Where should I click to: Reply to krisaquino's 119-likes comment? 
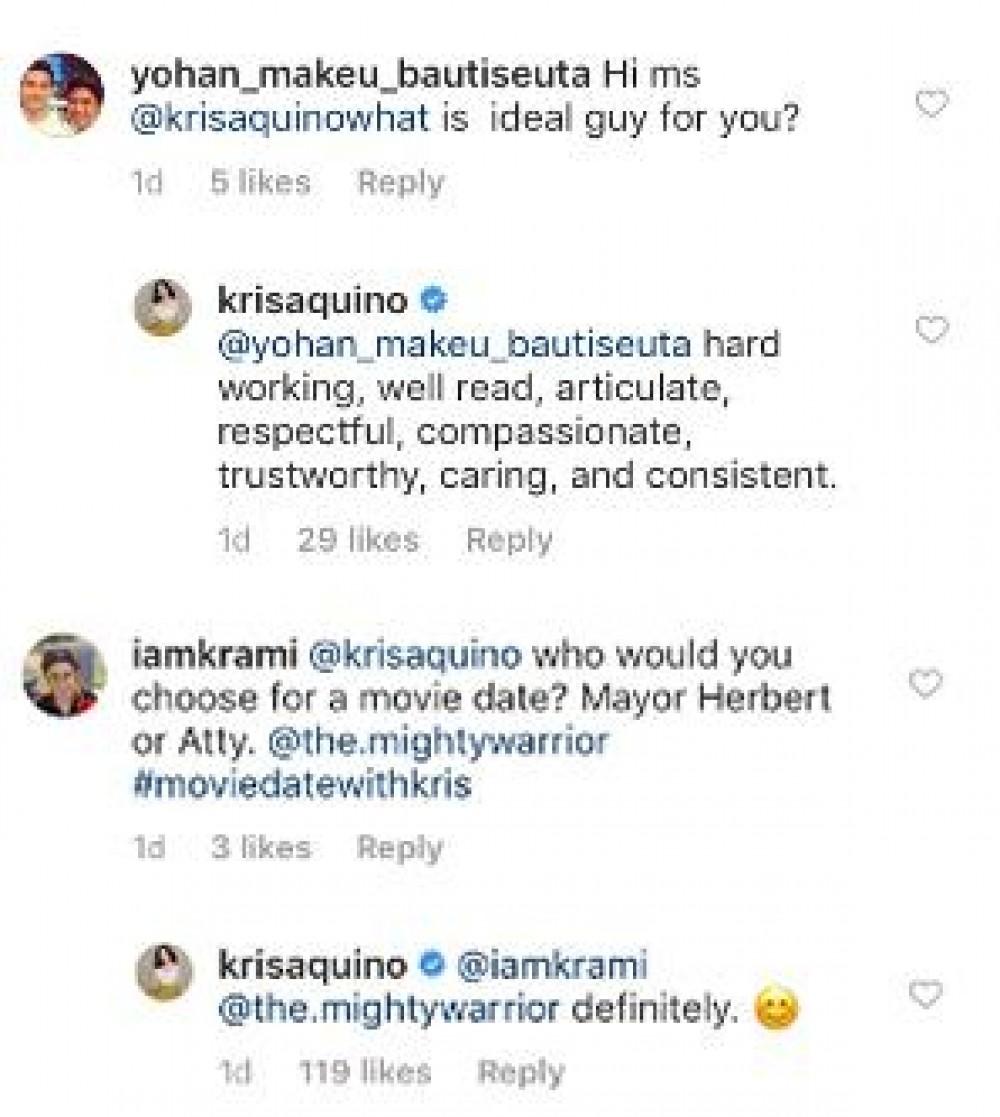click(521, 1073)
